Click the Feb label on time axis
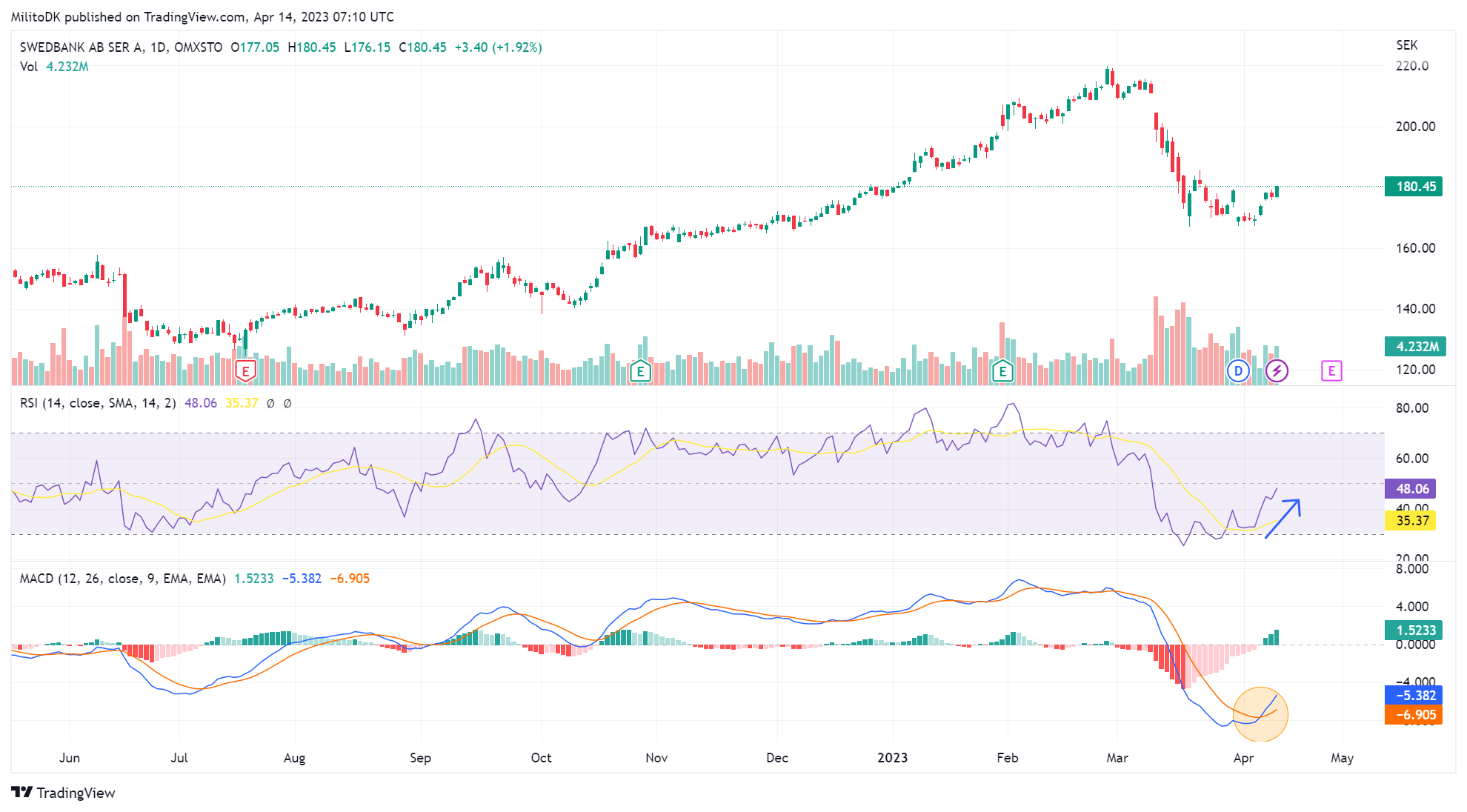Image resolution: width=1467 pixels, height=812 pixels. (x=1008, y=758)
